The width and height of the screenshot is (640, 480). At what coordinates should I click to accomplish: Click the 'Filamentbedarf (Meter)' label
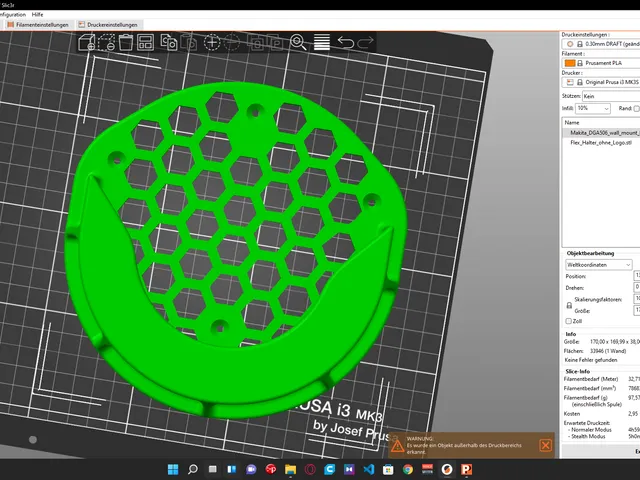click(591, 379)
